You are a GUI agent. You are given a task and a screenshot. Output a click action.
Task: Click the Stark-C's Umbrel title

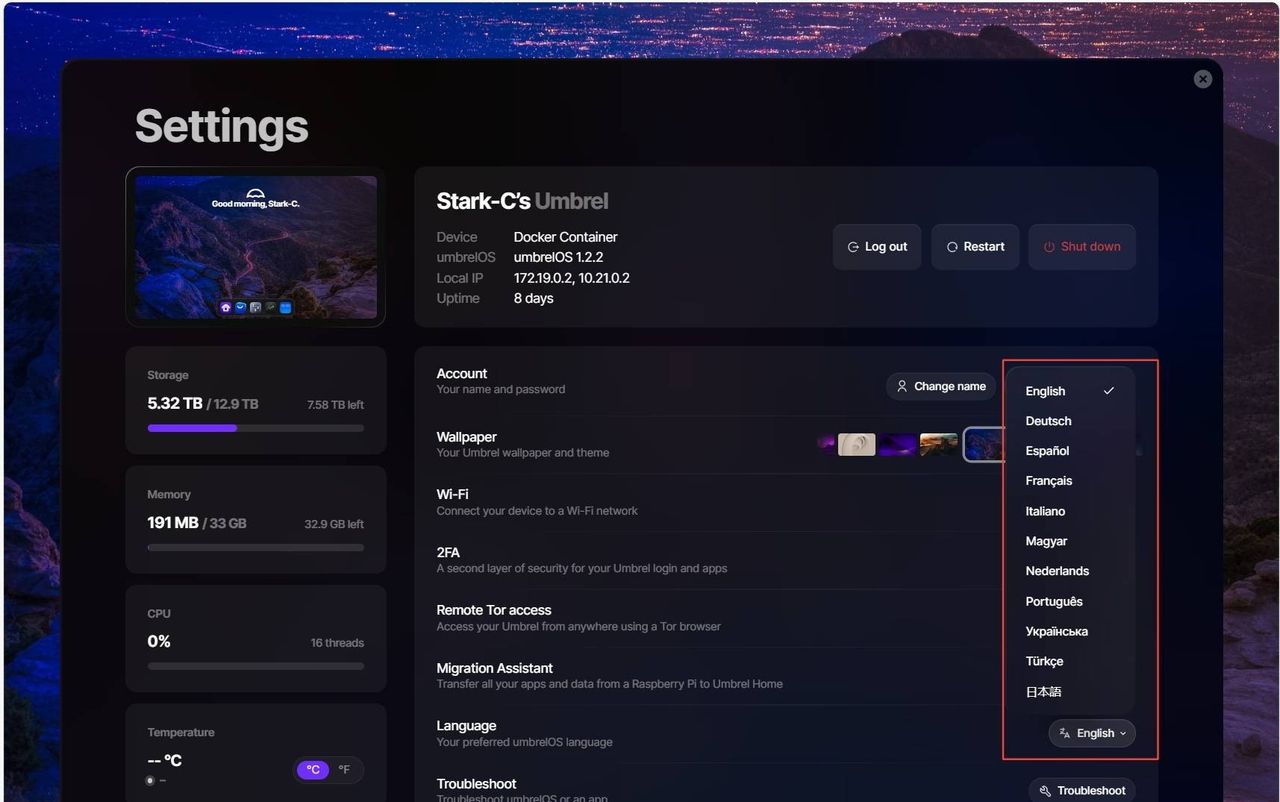pos(522,201)
